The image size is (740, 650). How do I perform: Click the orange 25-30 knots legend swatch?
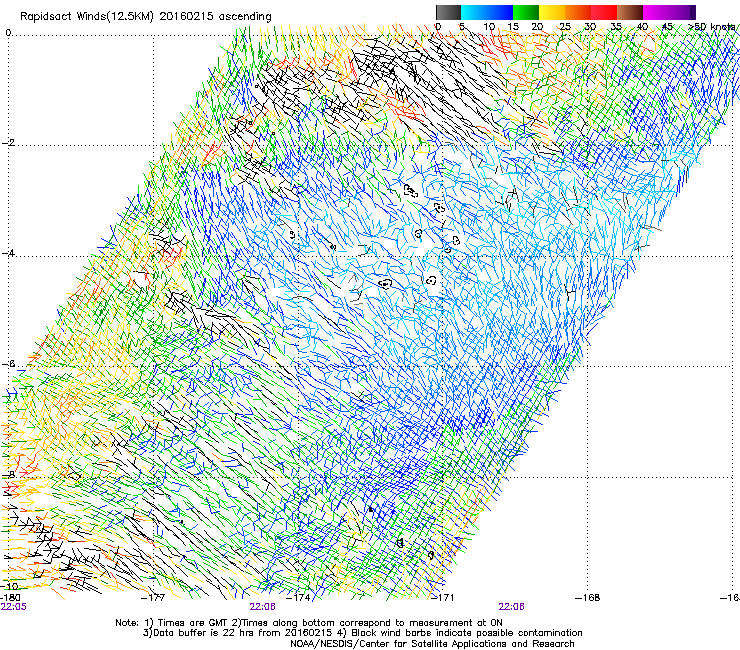tap(578, 12)
